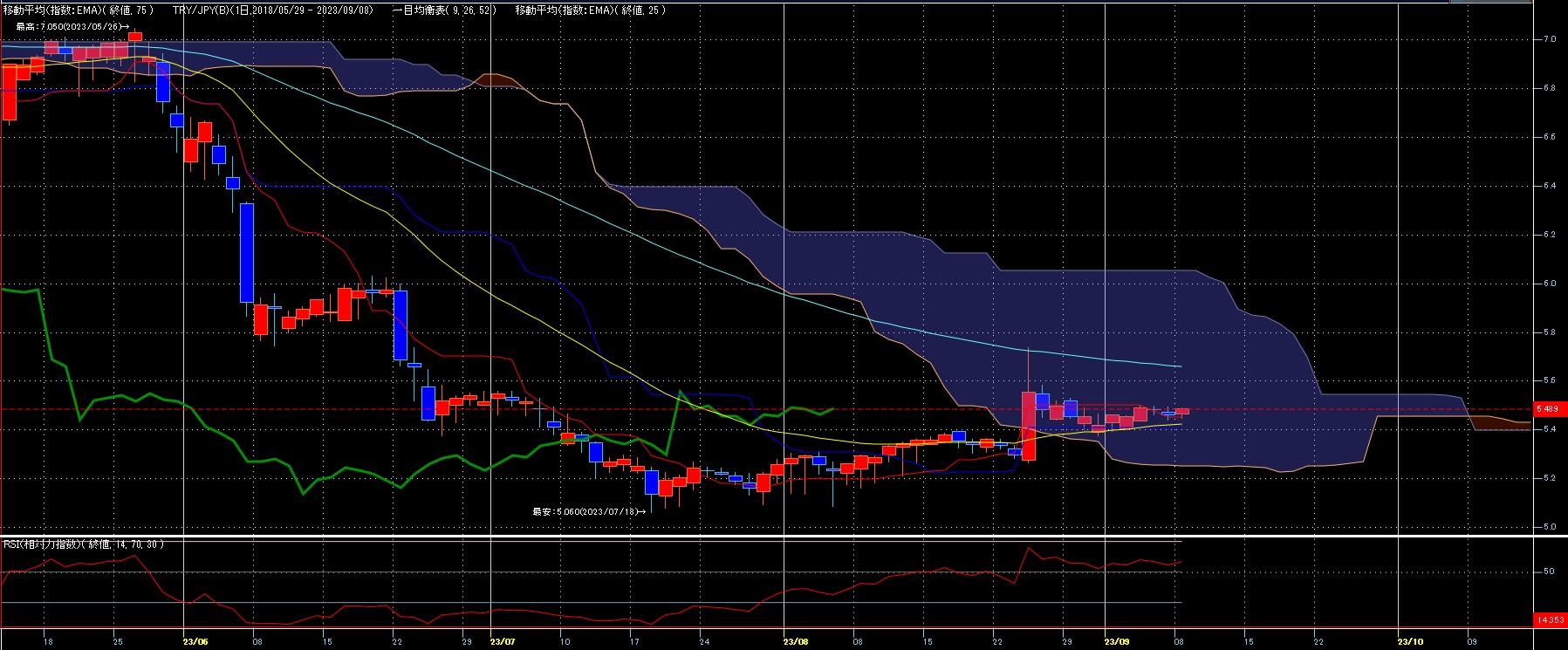Viewport: 1568px width, 650px height.
Task: Click the 23/07 month label on date axis
Action: click(x=503, y=641)
